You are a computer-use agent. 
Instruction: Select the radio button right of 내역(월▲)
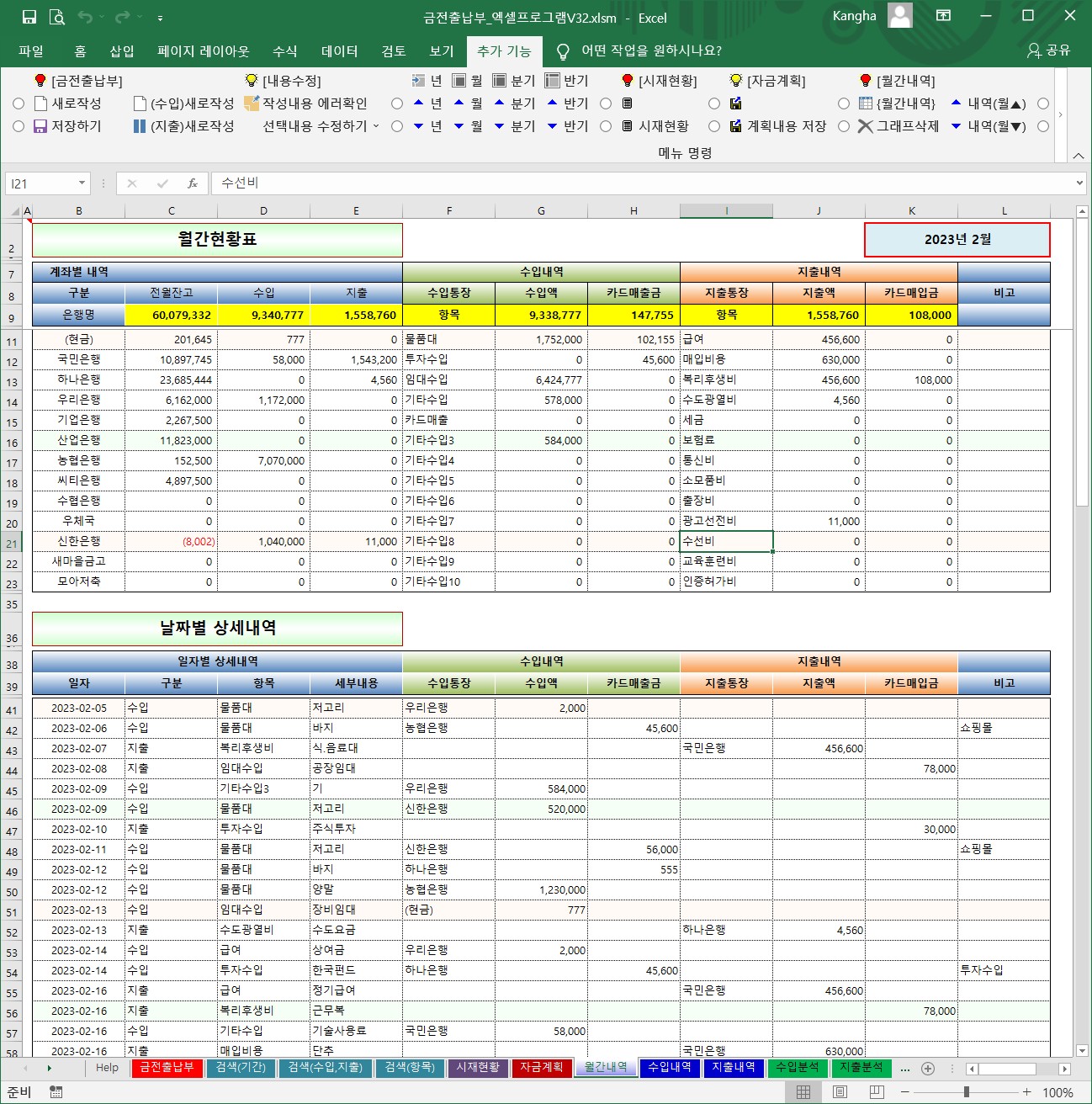[x=1043, y=103]
